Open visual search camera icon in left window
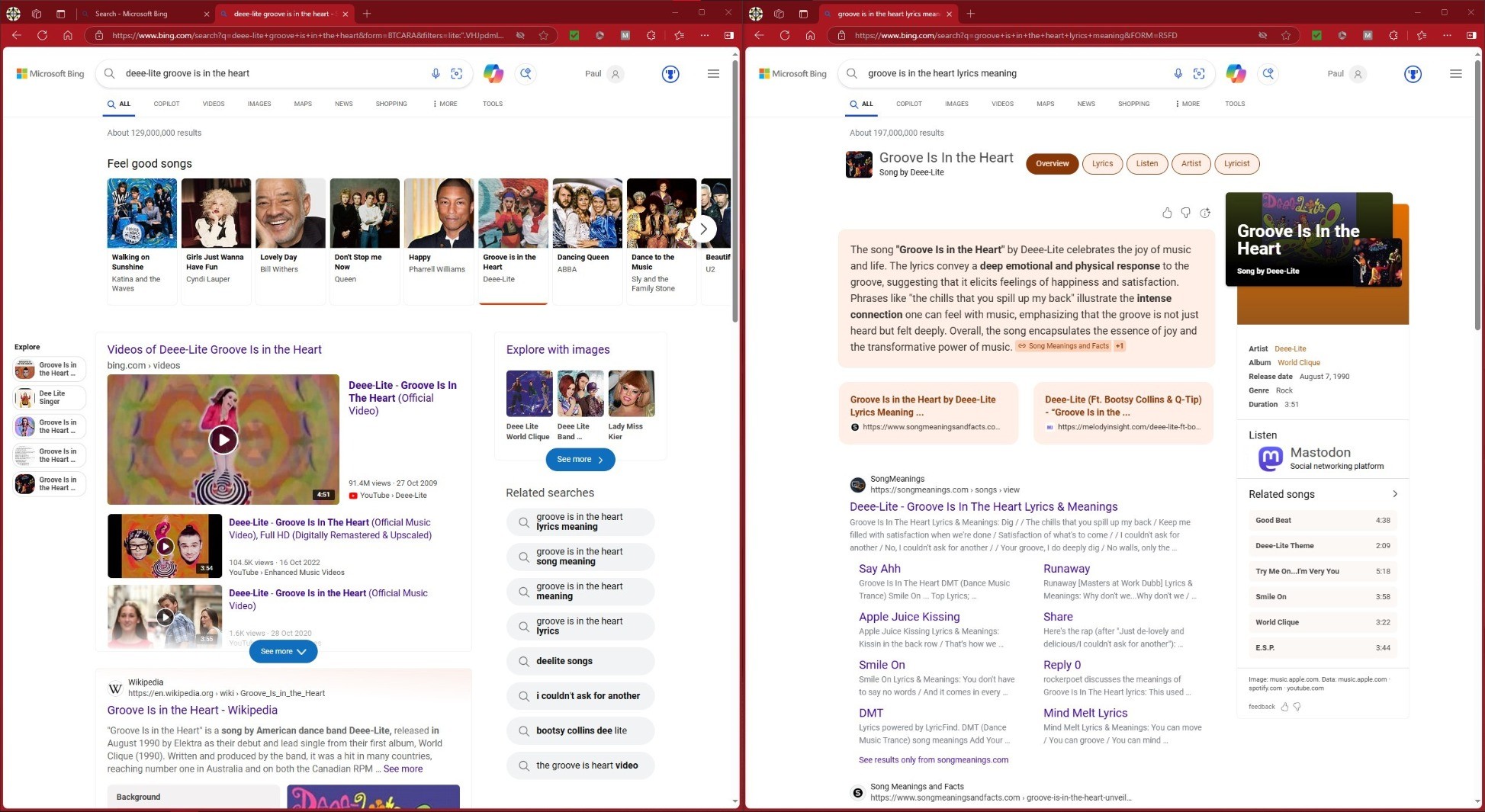 (457, 73)
